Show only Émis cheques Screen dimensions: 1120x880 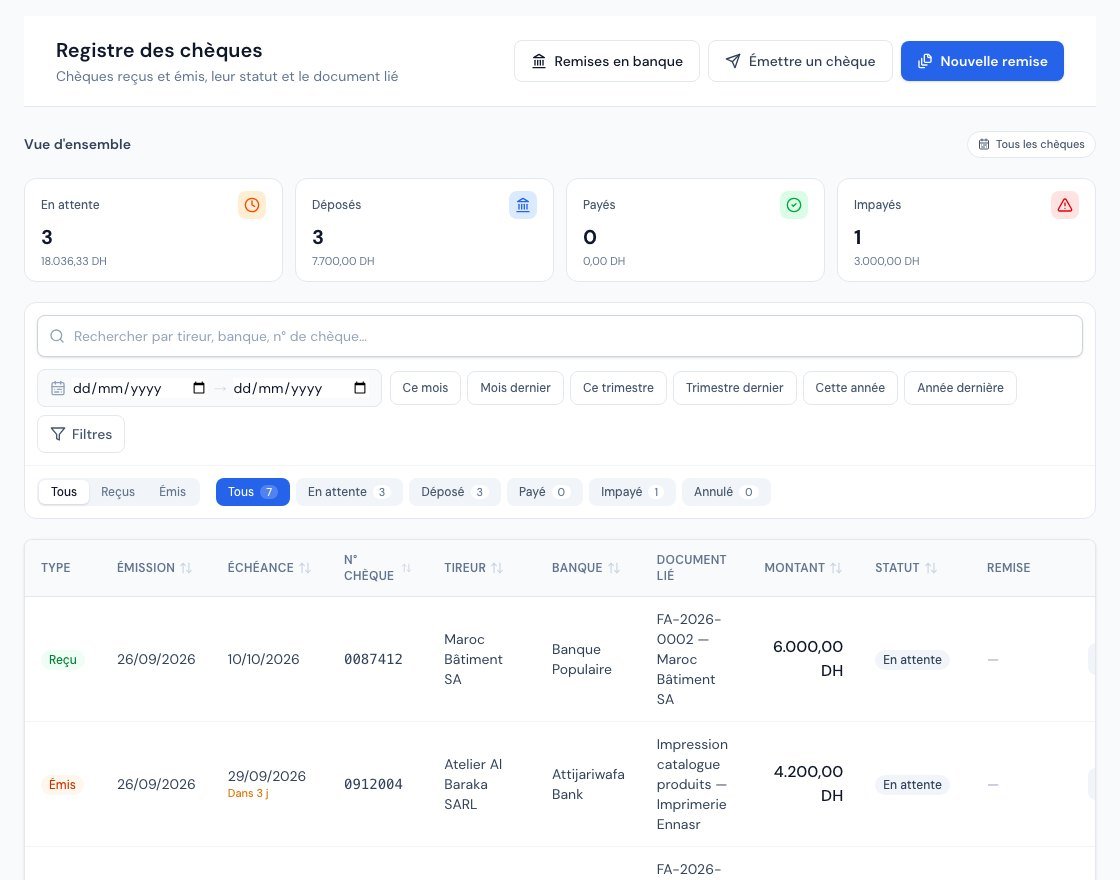pyautogui.click(x=172, y=492)
